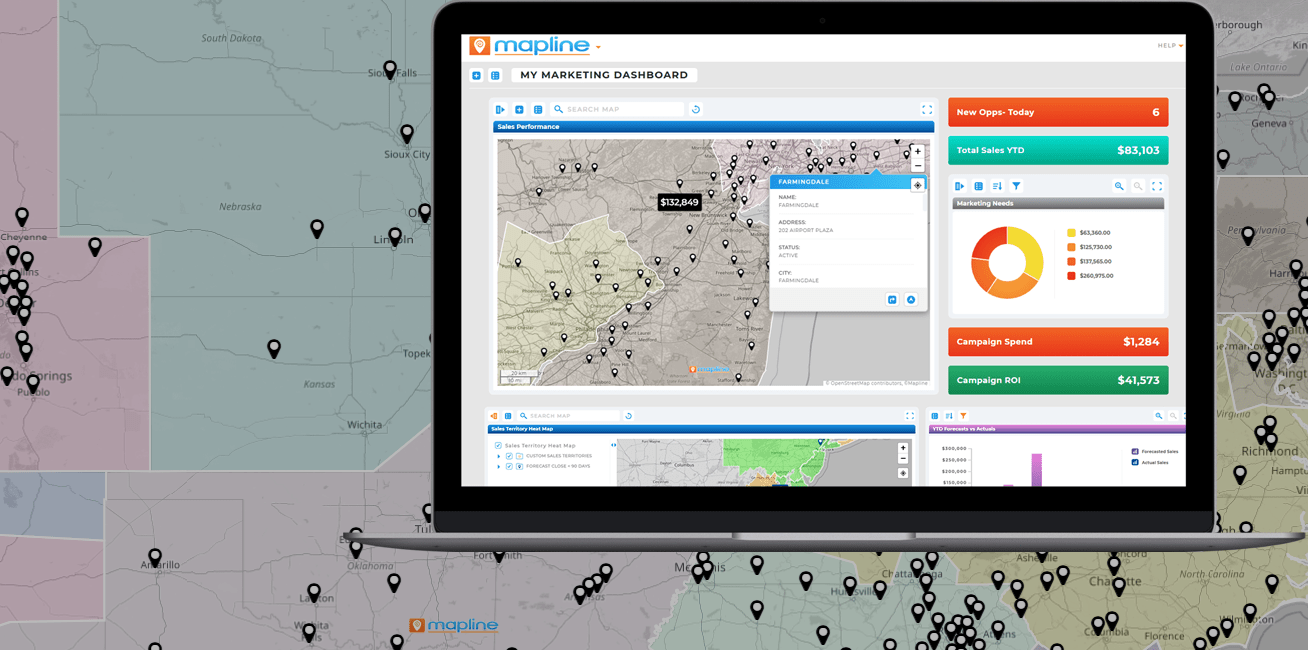Screen dimensions: 1308x650
Task: Click the crosshair locate icon on the Farmingdale popup
Action: [x=917, y=184]
